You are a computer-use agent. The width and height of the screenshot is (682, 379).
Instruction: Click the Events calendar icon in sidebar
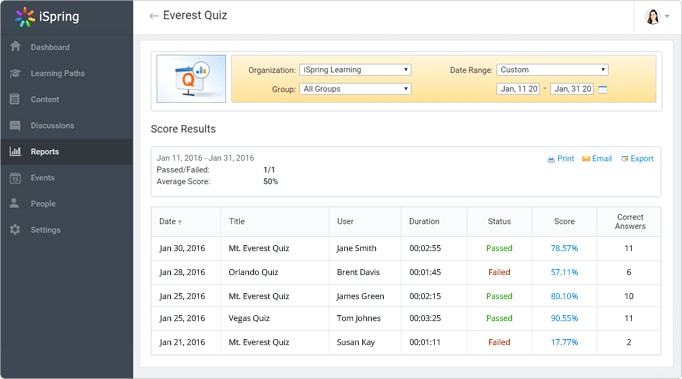click(x=15, y=178)
